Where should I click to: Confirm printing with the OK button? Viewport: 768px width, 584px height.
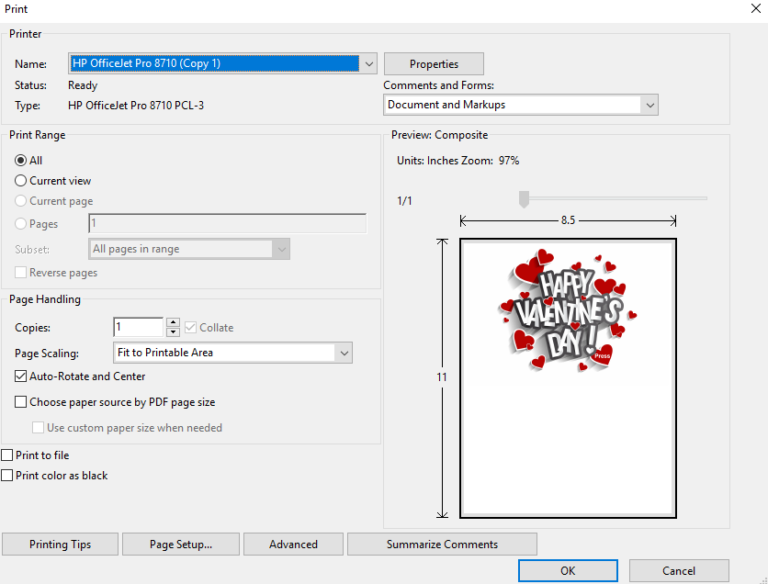pyautogui.click(x=567, y=571)
